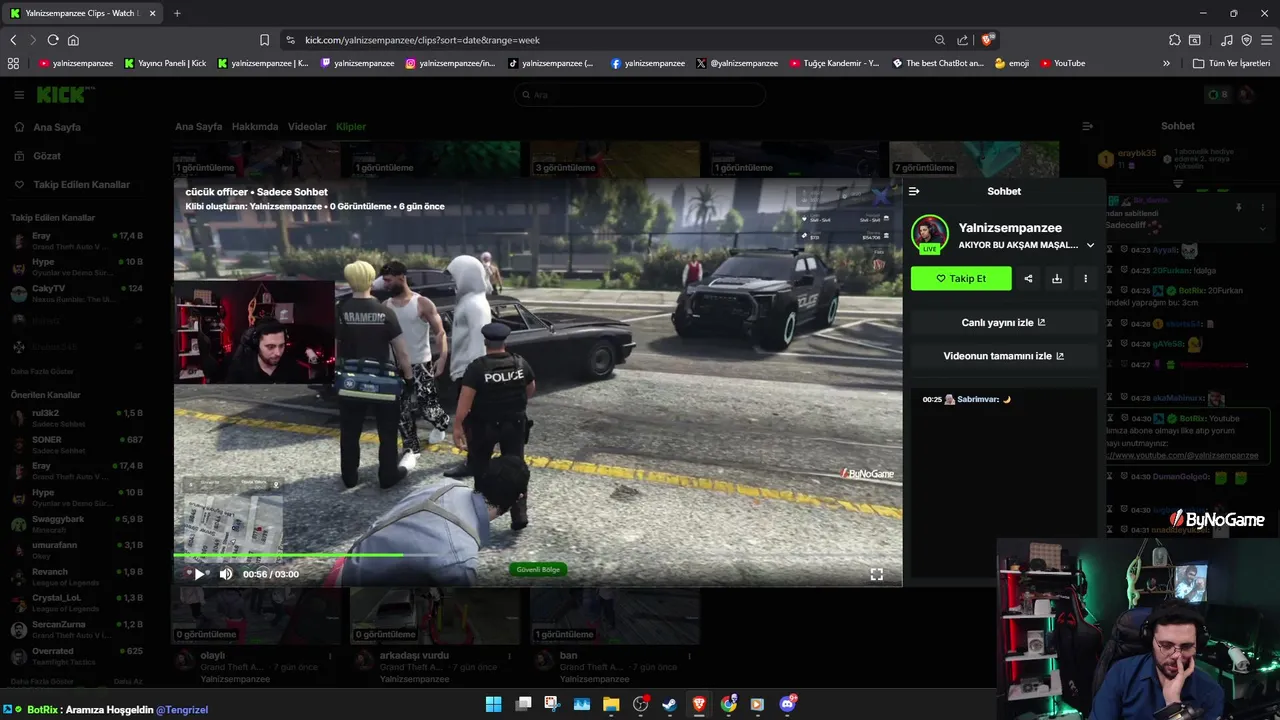Click Sabrimvar chat message

(966, 399)
